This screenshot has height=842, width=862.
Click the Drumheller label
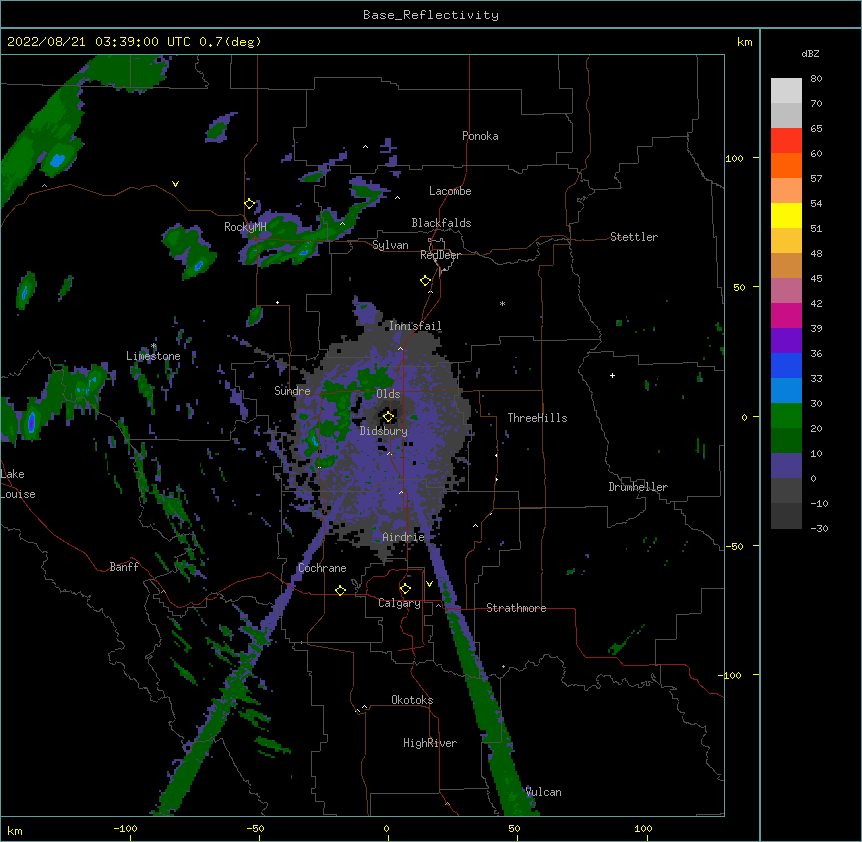pos(638,487)
